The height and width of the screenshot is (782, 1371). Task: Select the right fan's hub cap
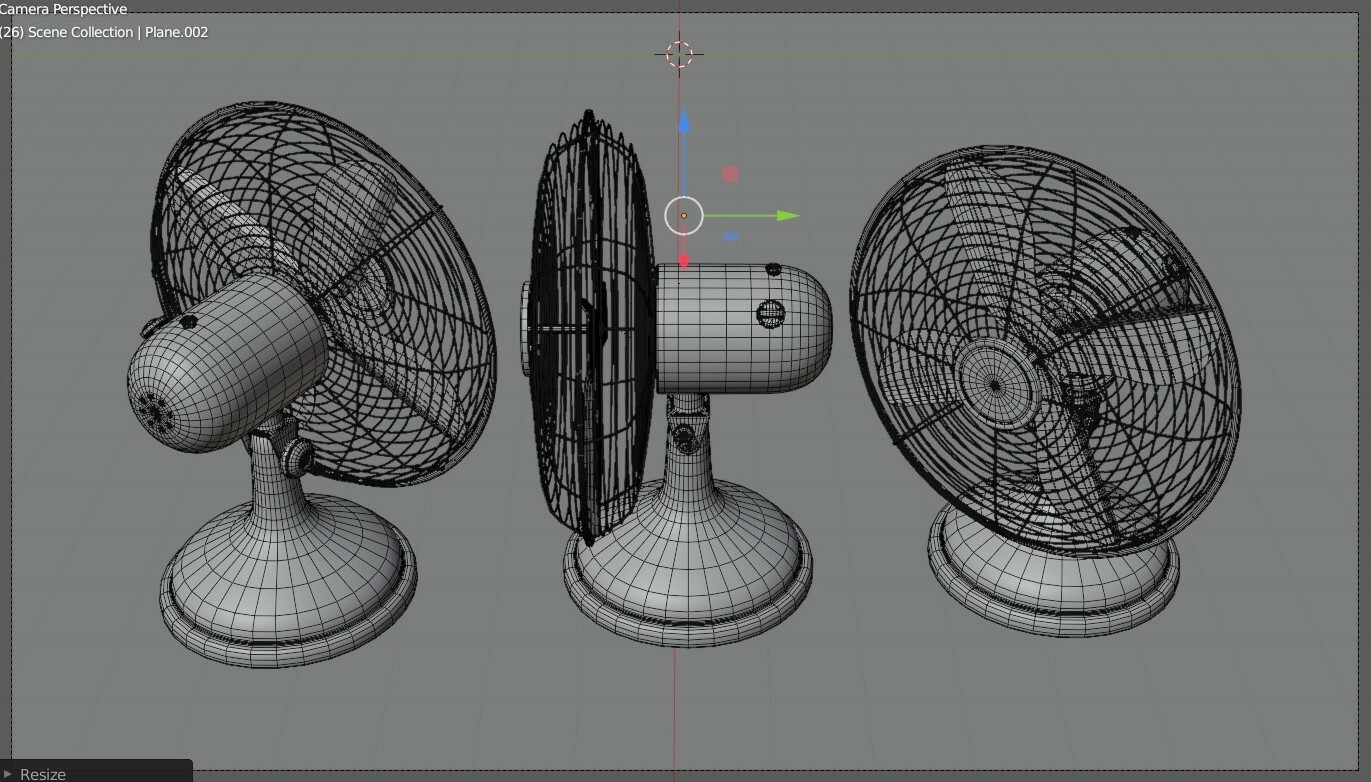pos(995,383)
